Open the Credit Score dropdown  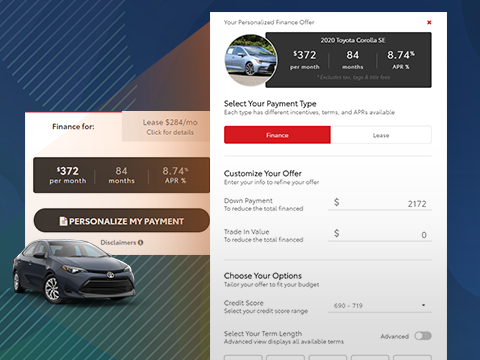(x=380, y=305)
